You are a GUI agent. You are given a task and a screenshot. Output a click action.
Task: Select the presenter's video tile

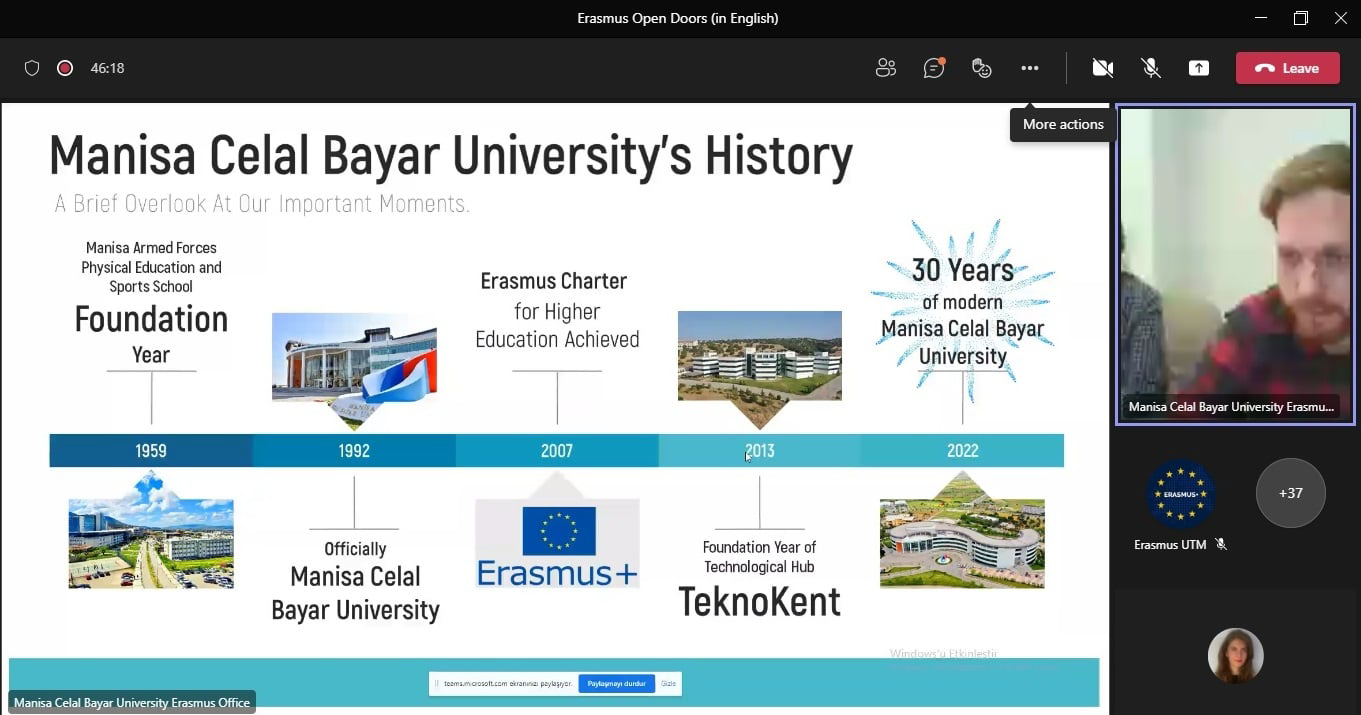point(1235,265)
